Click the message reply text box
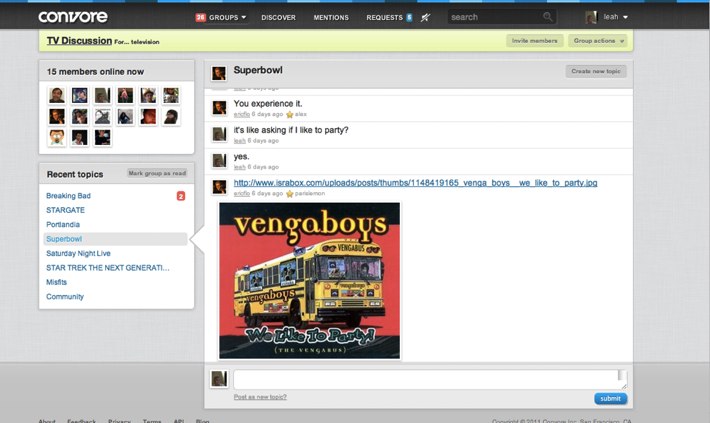The height and width of the screenshot is (423, 710). click(430, 380)
